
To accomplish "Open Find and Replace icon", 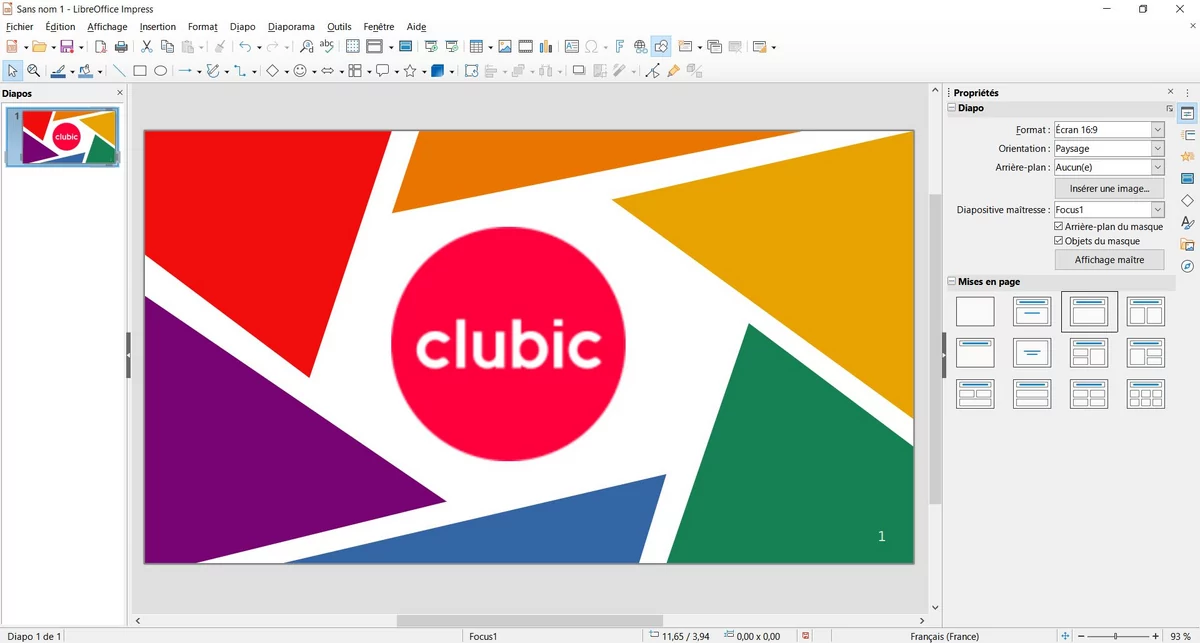I will click(306, 47).
